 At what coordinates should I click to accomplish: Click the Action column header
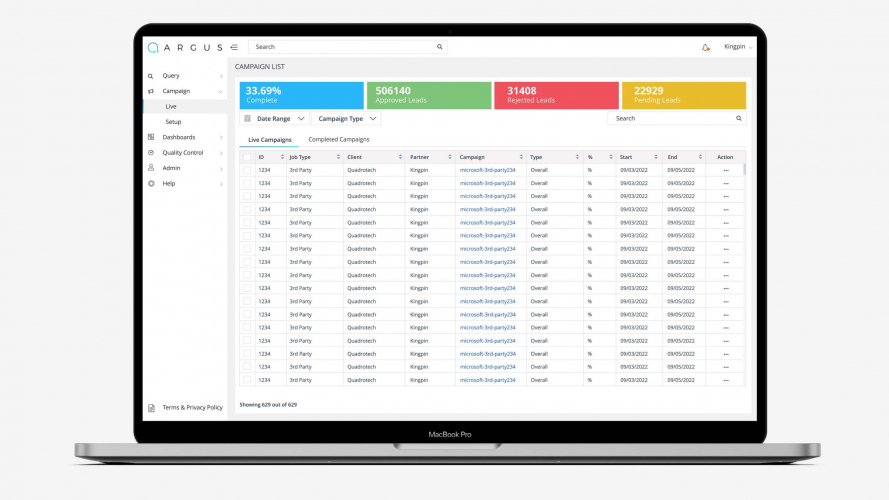point(725,157)
